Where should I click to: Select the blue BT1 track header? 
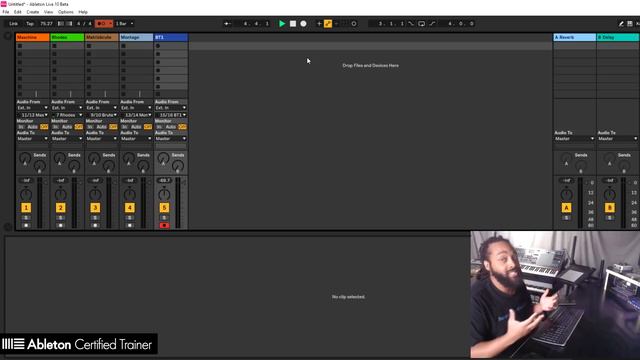(171, 37)
